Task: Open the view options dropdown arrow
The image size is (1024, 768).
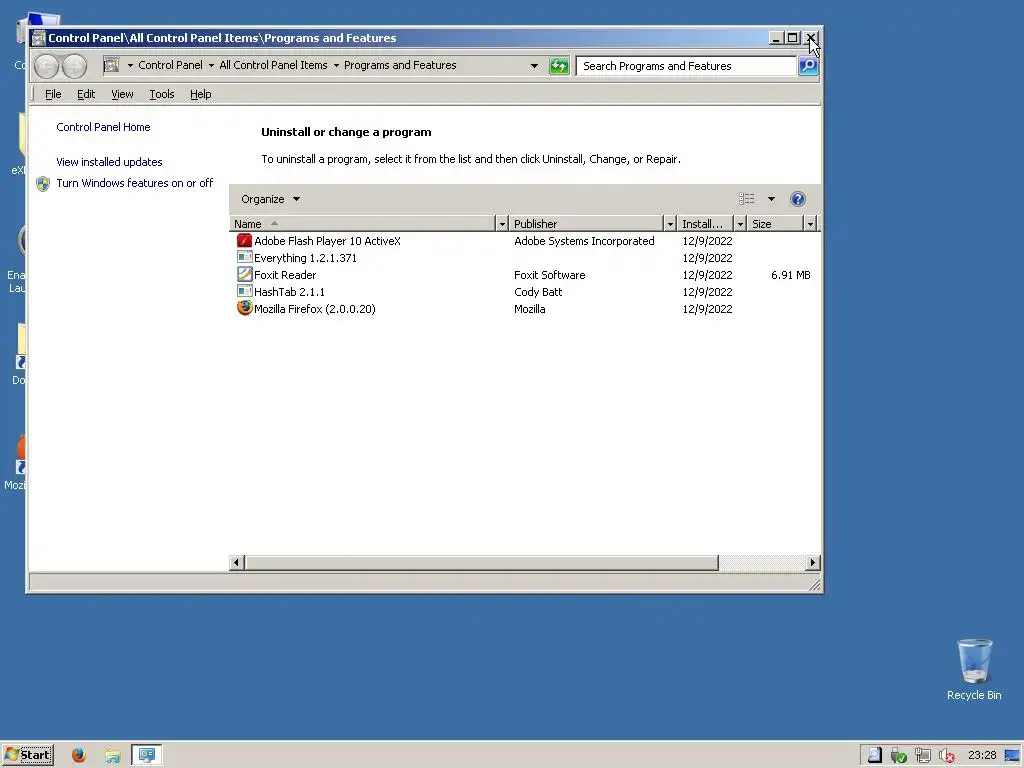Action: [x=771, y=199]
